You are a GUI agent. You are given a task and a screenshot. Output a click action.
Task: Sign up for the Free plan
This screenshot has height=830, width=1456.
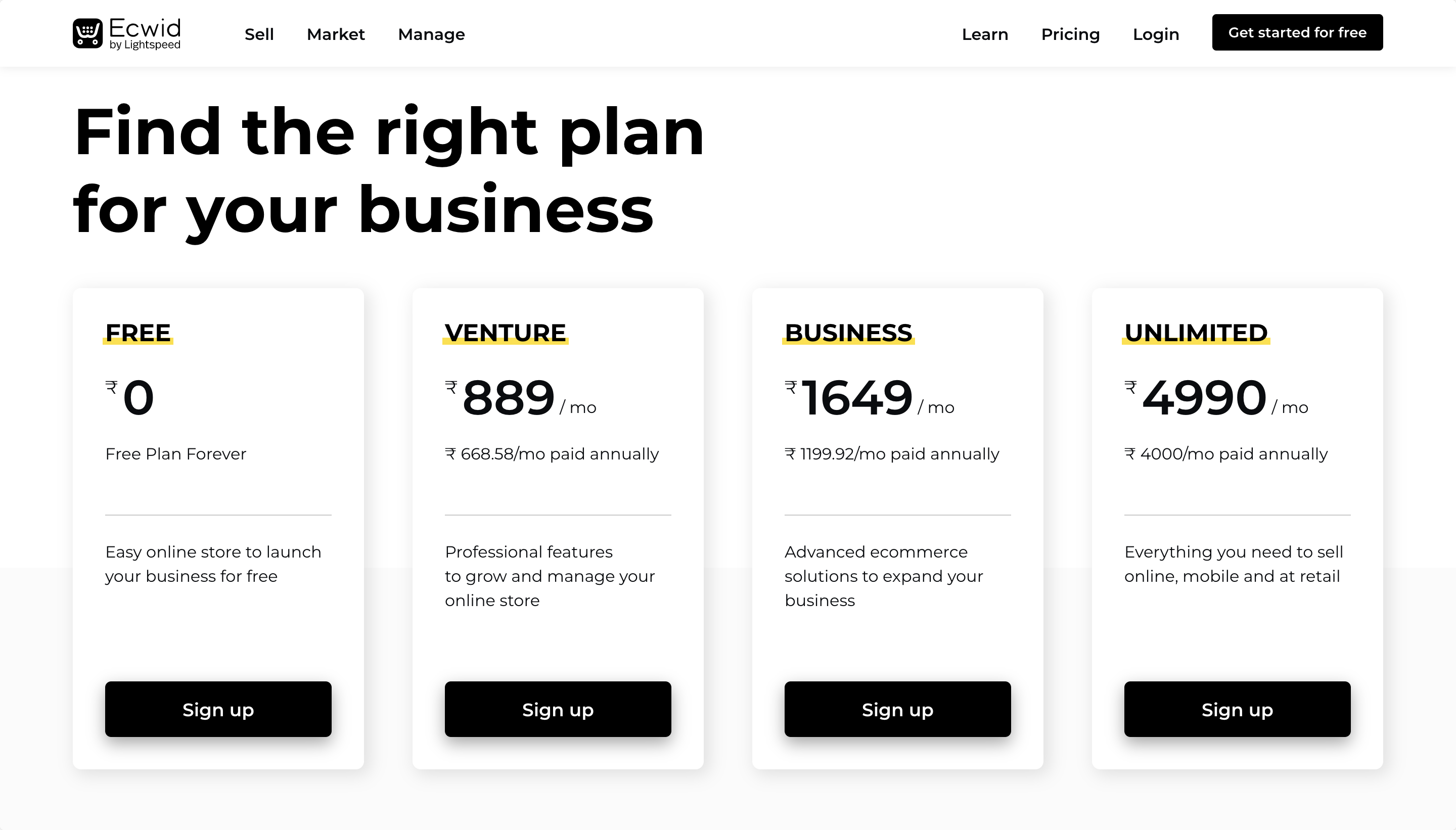coord(218,709)
